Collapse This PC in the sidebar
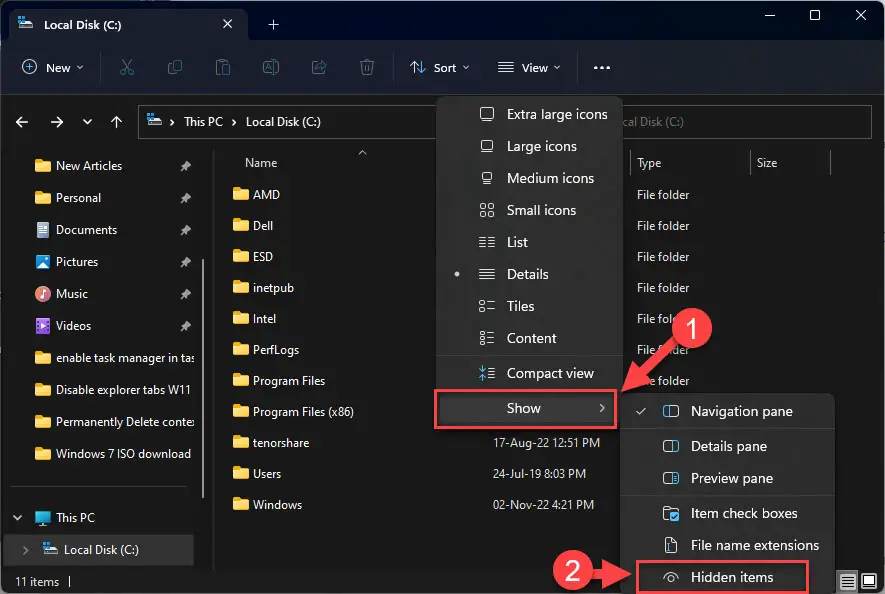Viewport: 885px width, 594px height. point(17,517)
